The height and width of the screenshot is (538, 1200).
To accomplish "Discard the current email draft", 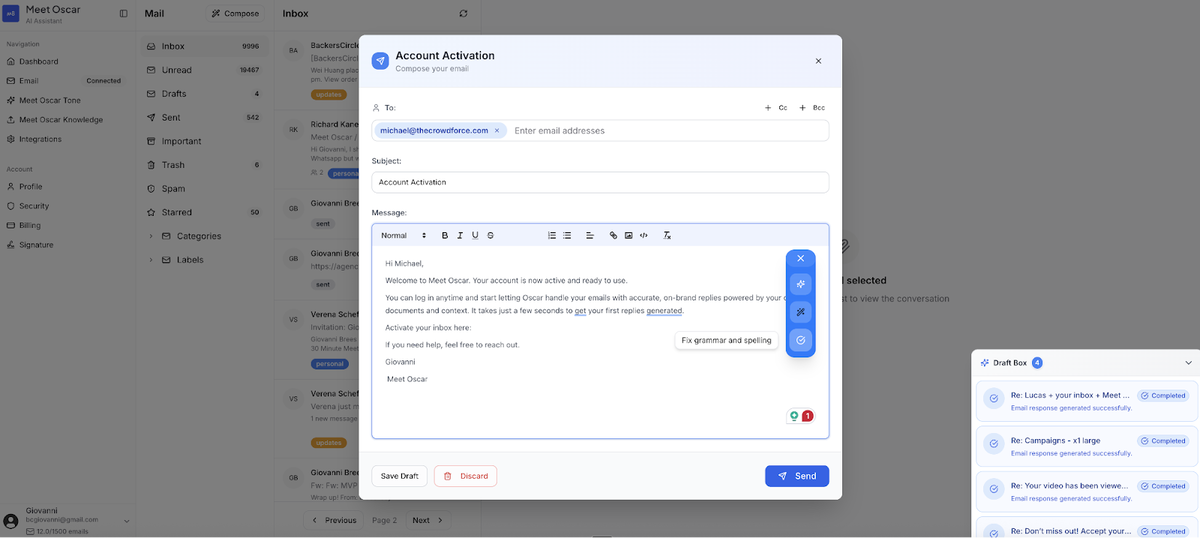I will click(x=465, y=476).
